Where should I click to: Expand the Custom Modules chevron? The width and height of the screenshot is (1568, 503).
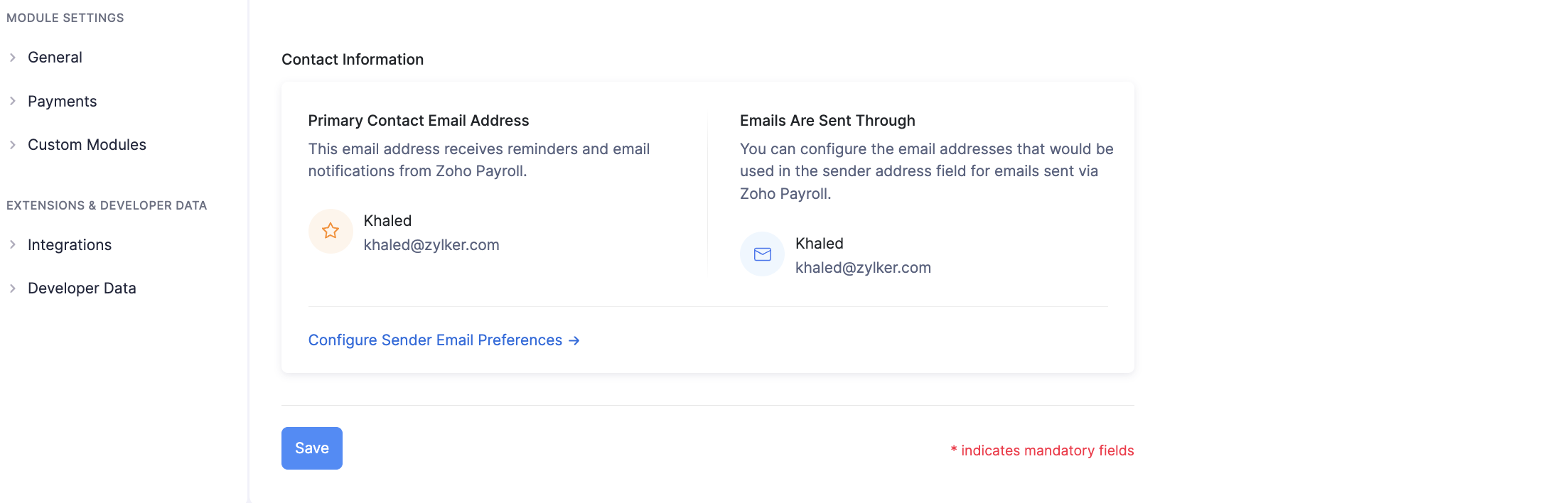(x=13, y=145)
